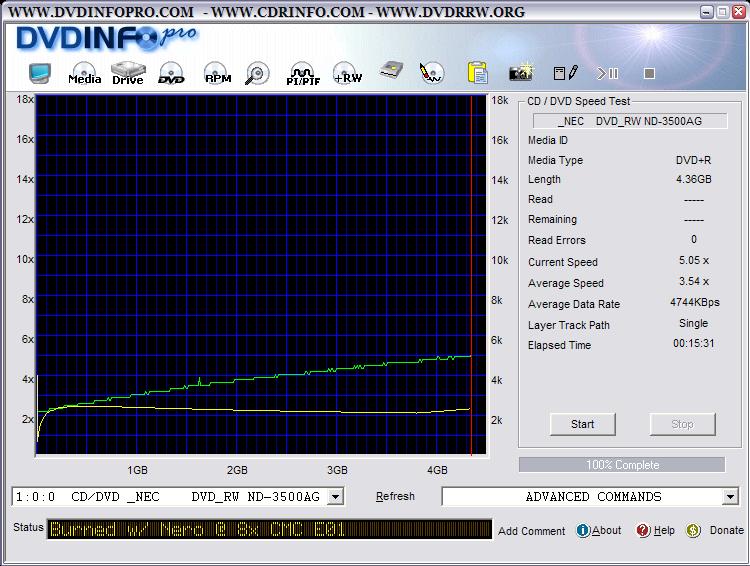Close the DVDInfoPro window
The width and height of the screenshot is (750, 566).
[739, 12]
